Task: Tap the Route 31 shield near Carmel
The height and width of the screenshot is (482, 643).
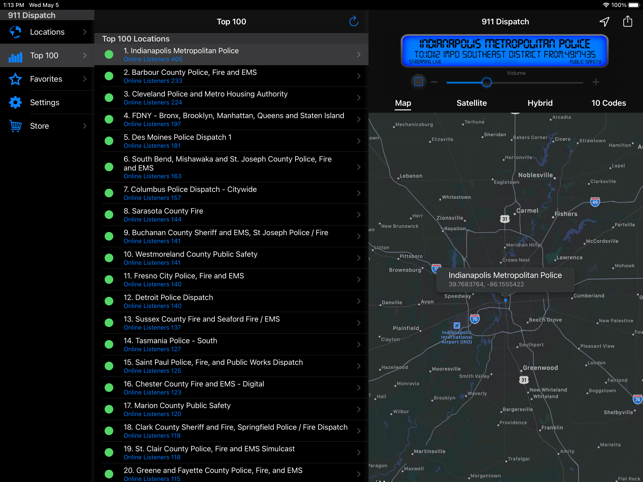Action: click(505, 219)
